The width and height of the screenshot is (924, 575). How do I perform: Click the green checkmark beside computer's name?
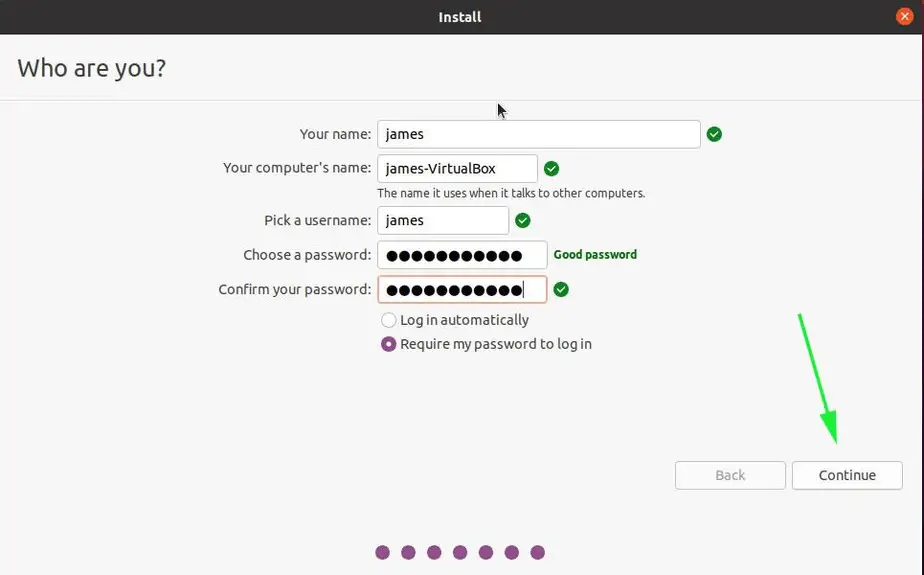552,168
